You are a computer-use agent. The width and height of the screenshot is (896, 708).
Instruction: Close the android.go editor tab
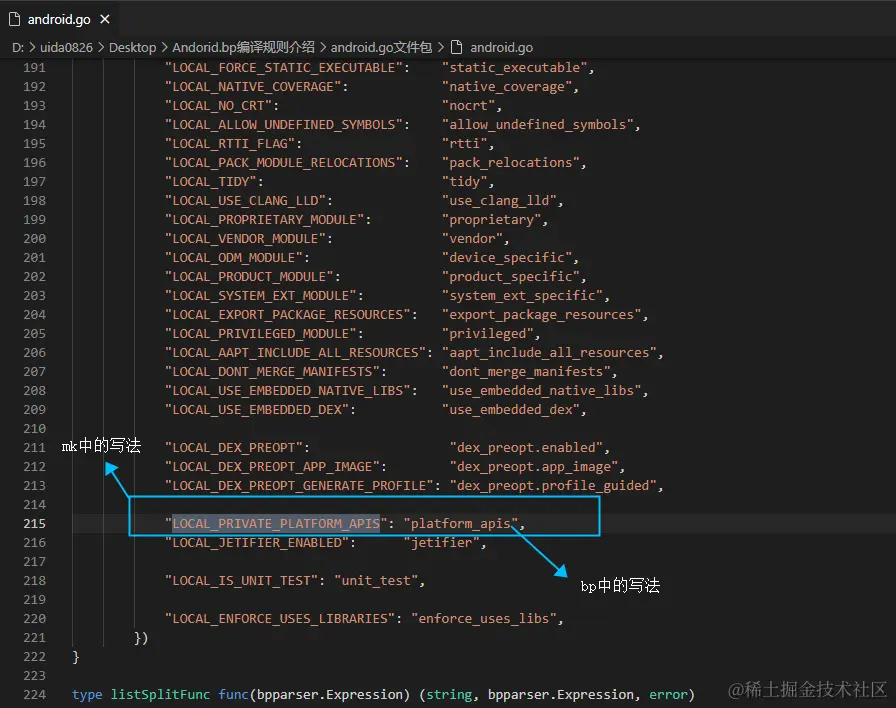point(105,18)
